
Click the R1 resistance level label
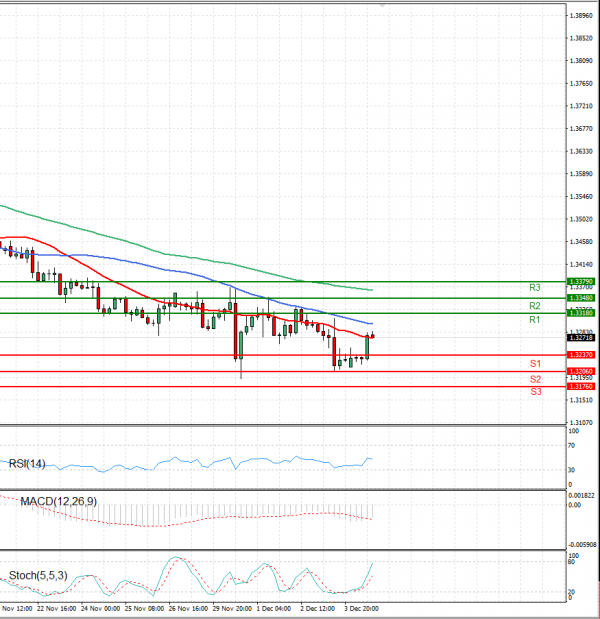[535, 320]
